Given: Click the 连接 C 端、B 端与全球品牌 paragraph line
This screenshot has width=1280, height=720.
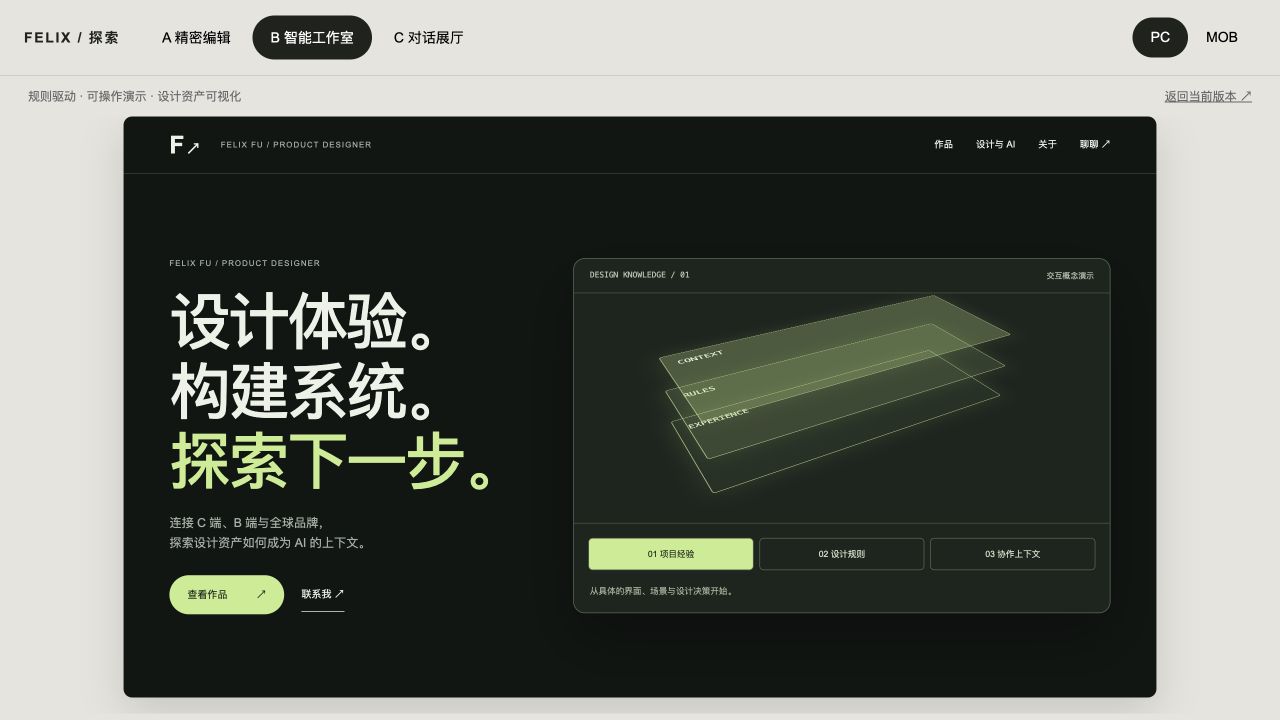Looking at the screenshot, I should tap(246, 522).
